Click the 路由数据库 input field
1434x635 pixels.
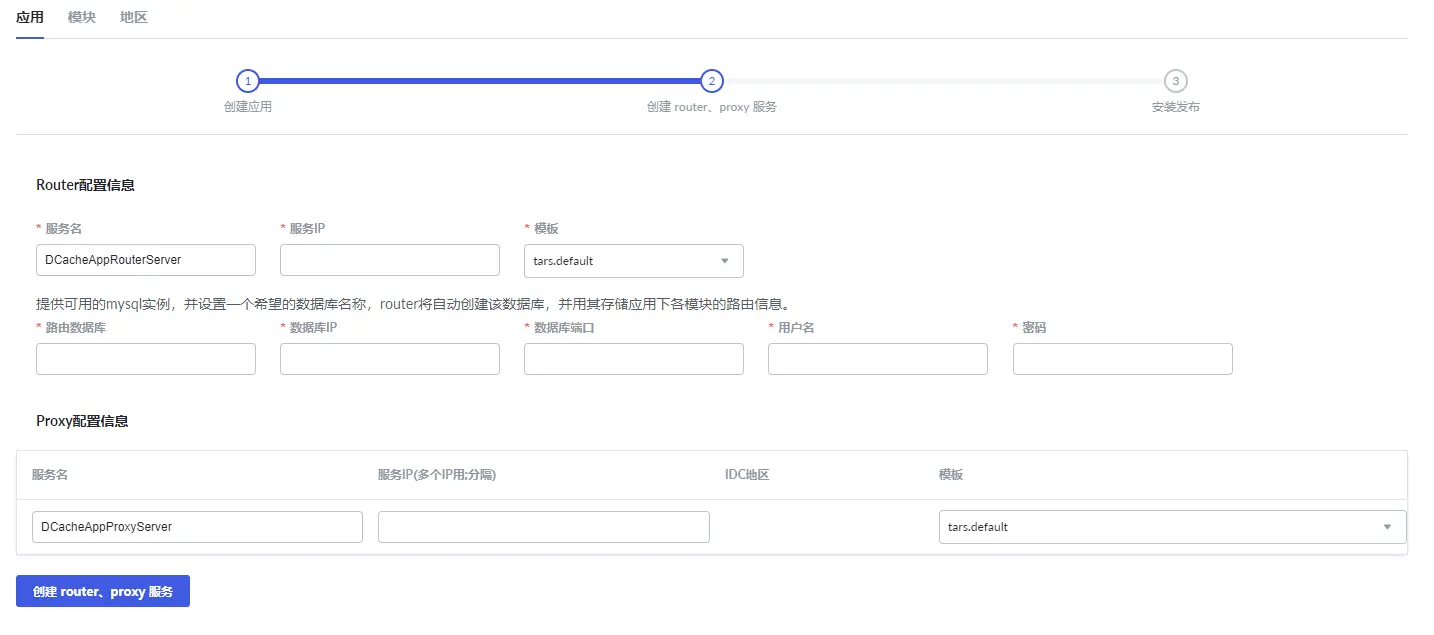pyautogui.click(x=146, y=359)
